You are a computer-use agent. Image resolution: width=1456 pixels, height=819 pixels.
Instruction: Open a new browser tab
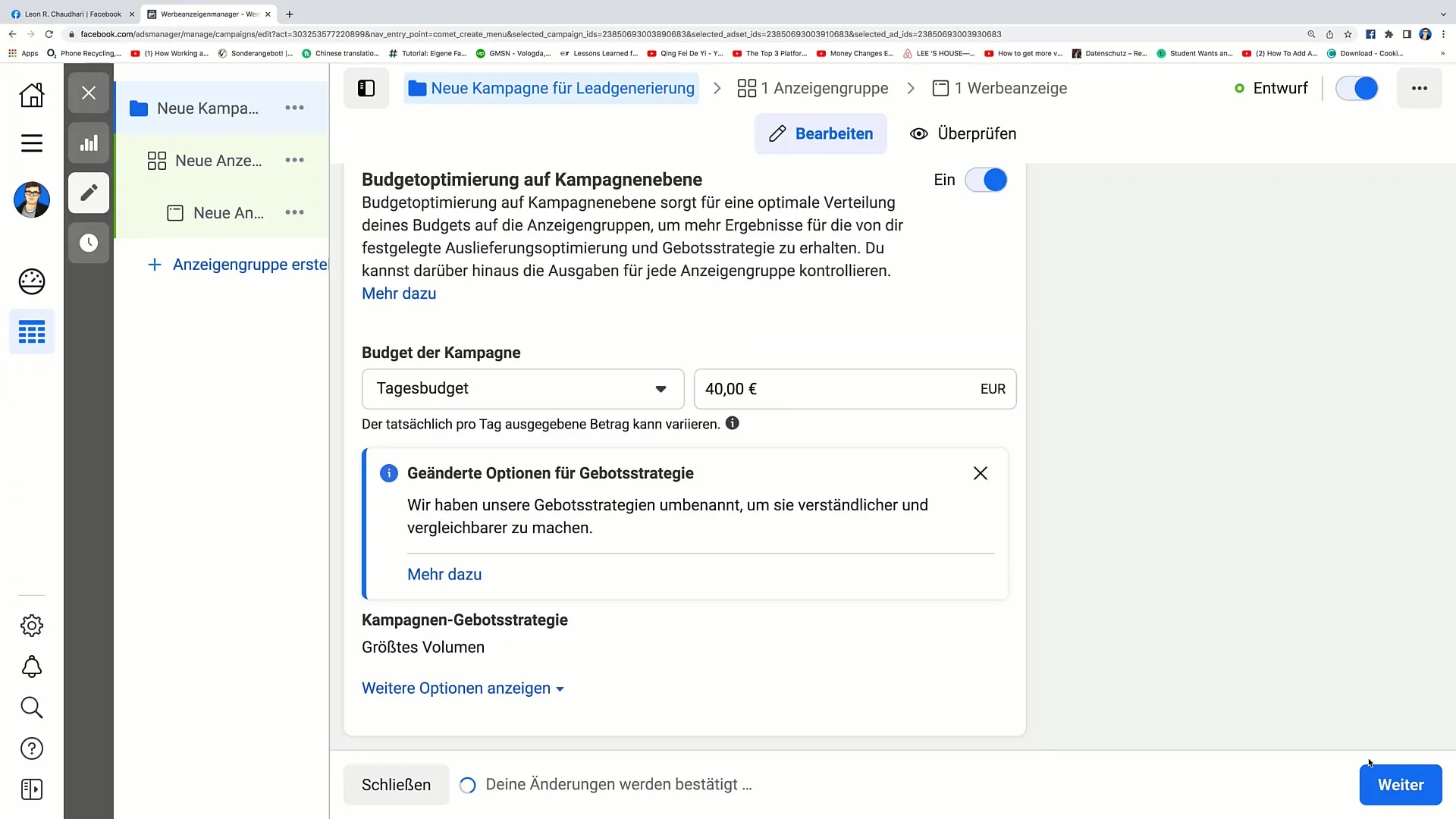290,14
